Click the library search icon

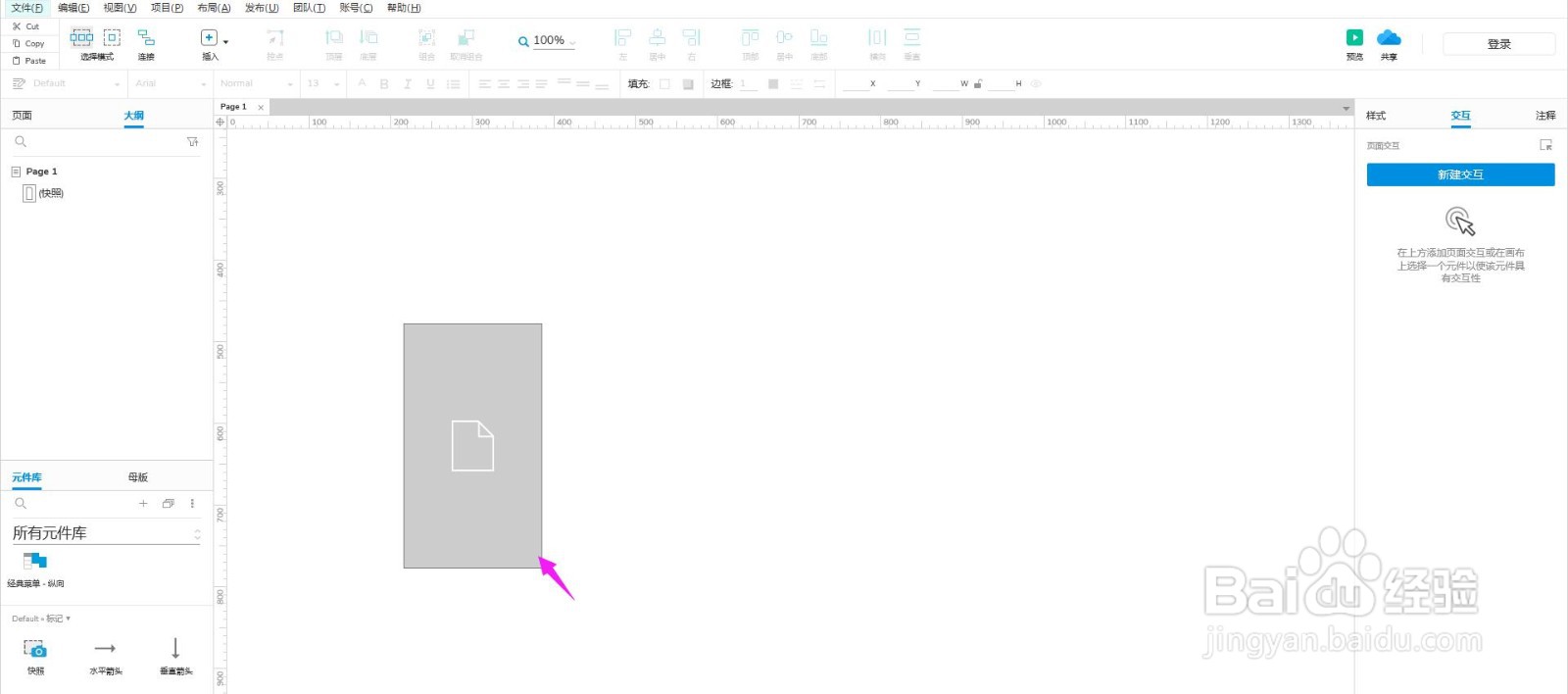pyautogui.click(x=21, y=504)
